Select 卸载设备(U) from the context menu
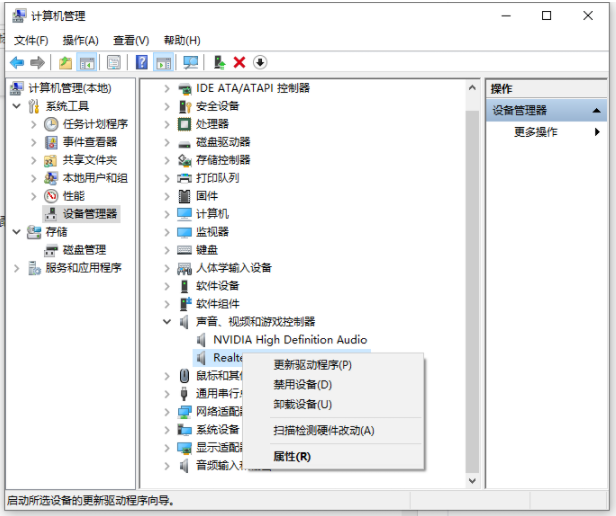Viewport: 616px width, 516px height. [302, 404]
